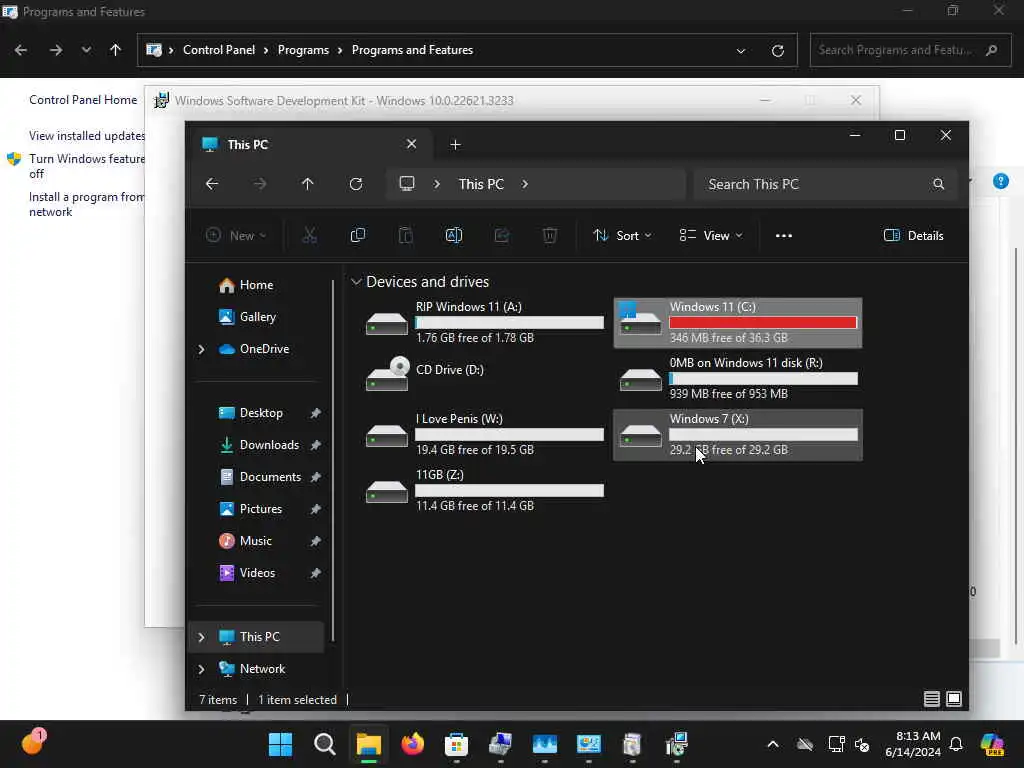Viewport: 1024px width, 768px height.
Task: Open Gallery in the navigation pane
Action: (247, 317)
